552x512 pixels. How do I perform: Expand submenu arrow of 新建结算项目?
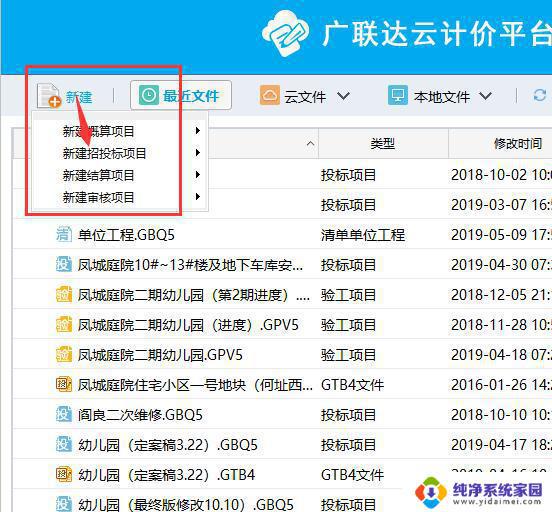pyautogui.click(x=198, y=174)
